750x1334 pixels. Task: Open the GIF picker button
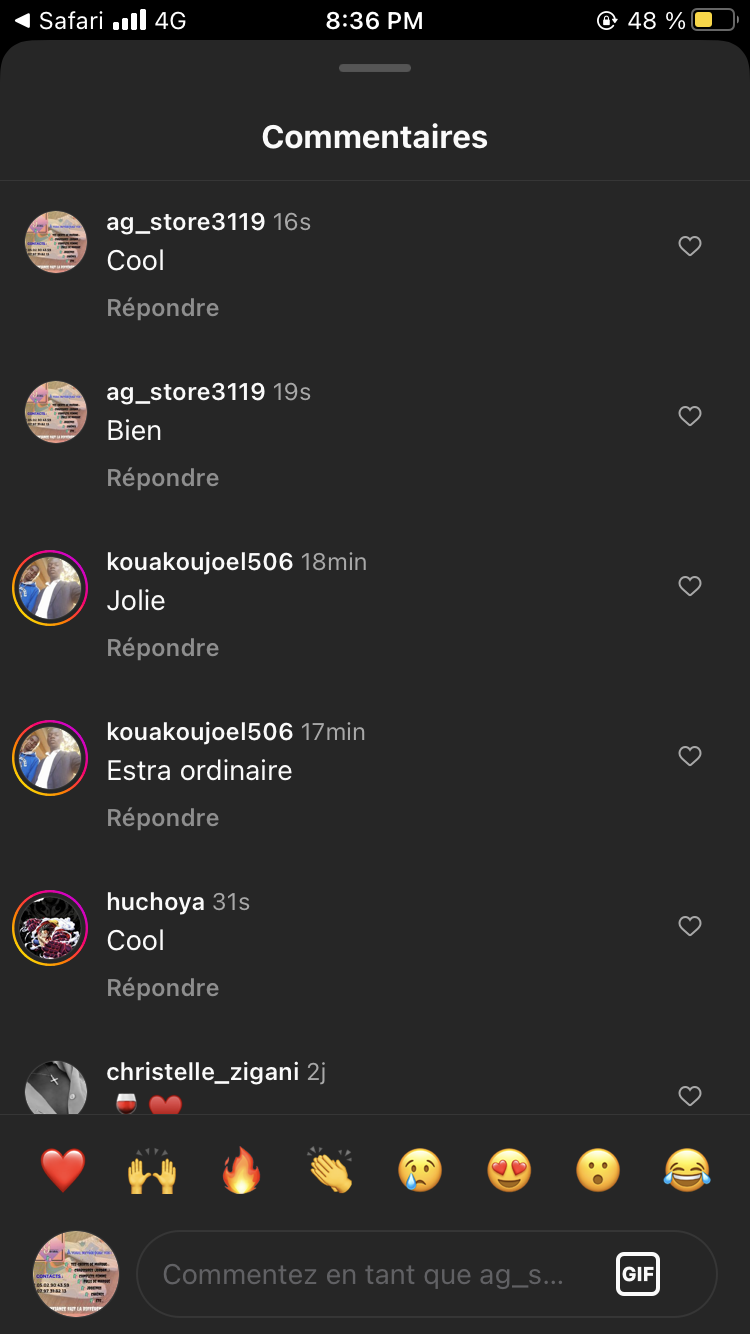coord(638,1274)
